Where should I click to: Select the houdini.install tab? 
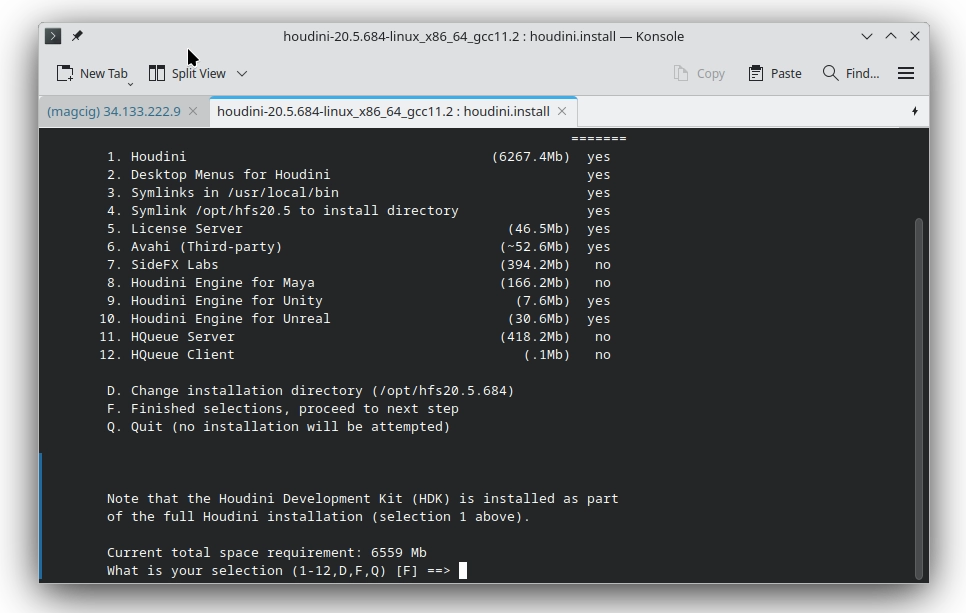(383, 112)
